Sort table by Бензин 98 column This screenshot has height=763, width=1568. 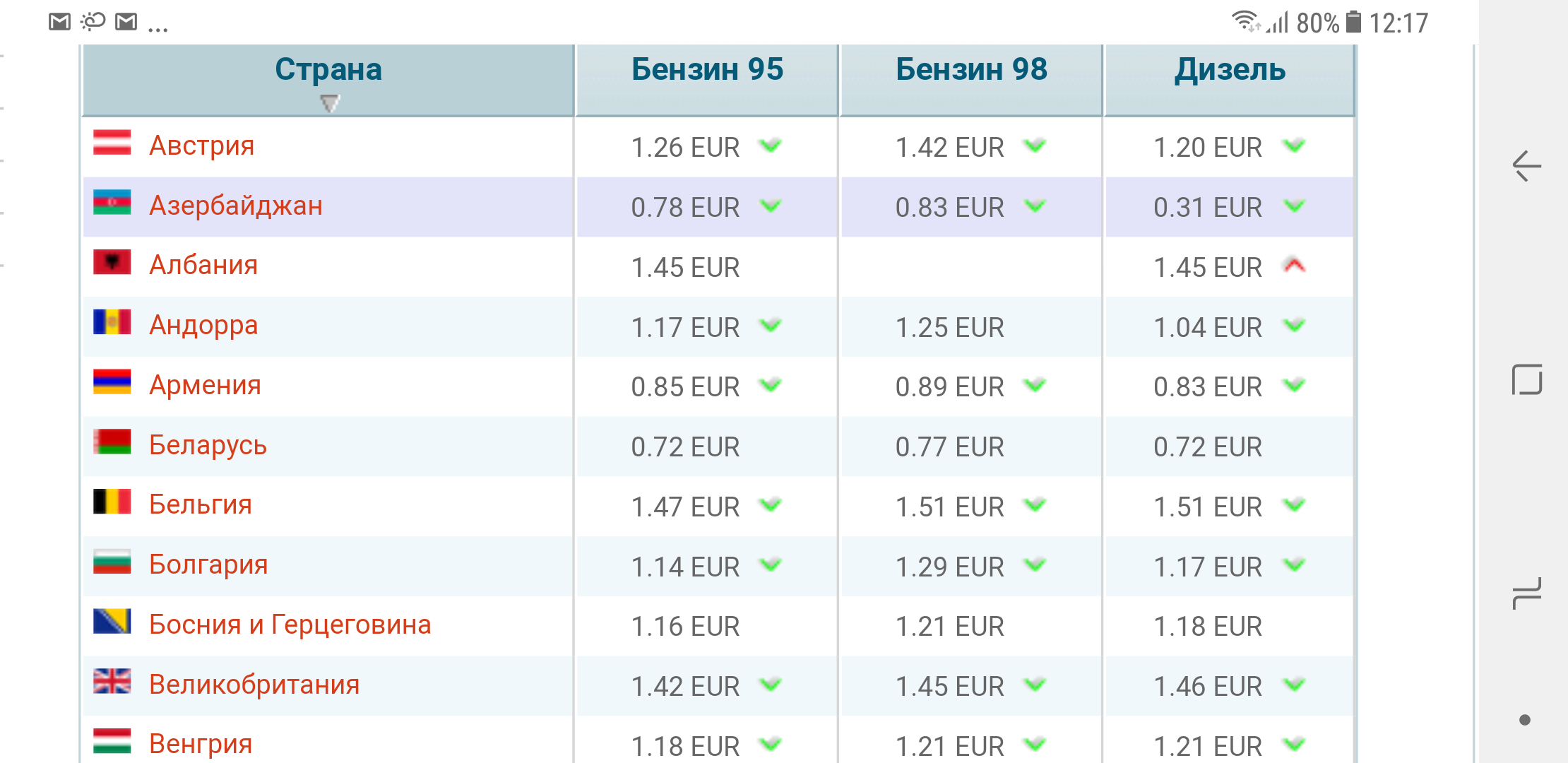point(971,70)
